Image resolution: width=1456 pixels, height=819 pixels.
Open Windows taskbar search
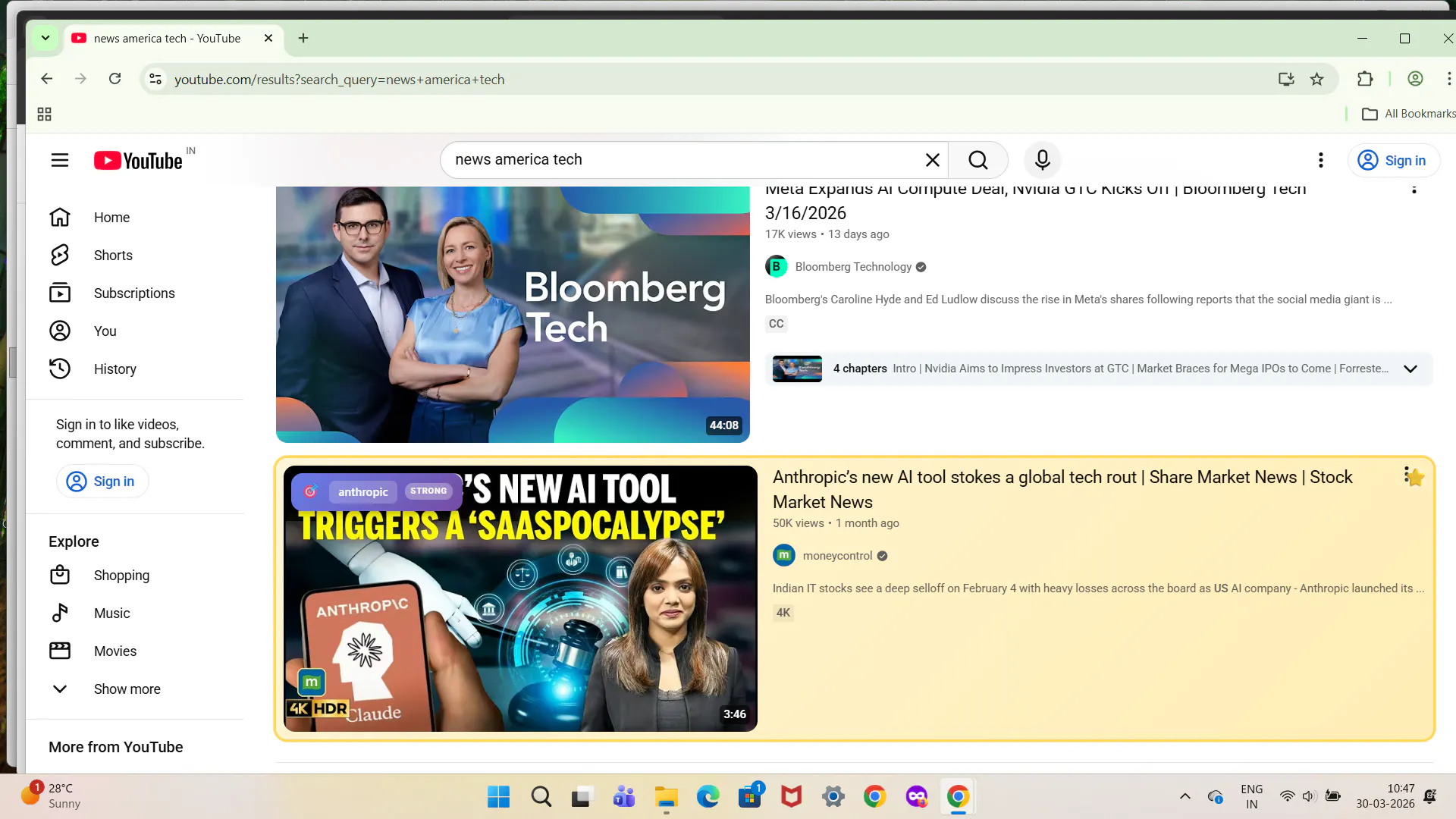coord(541,797)
